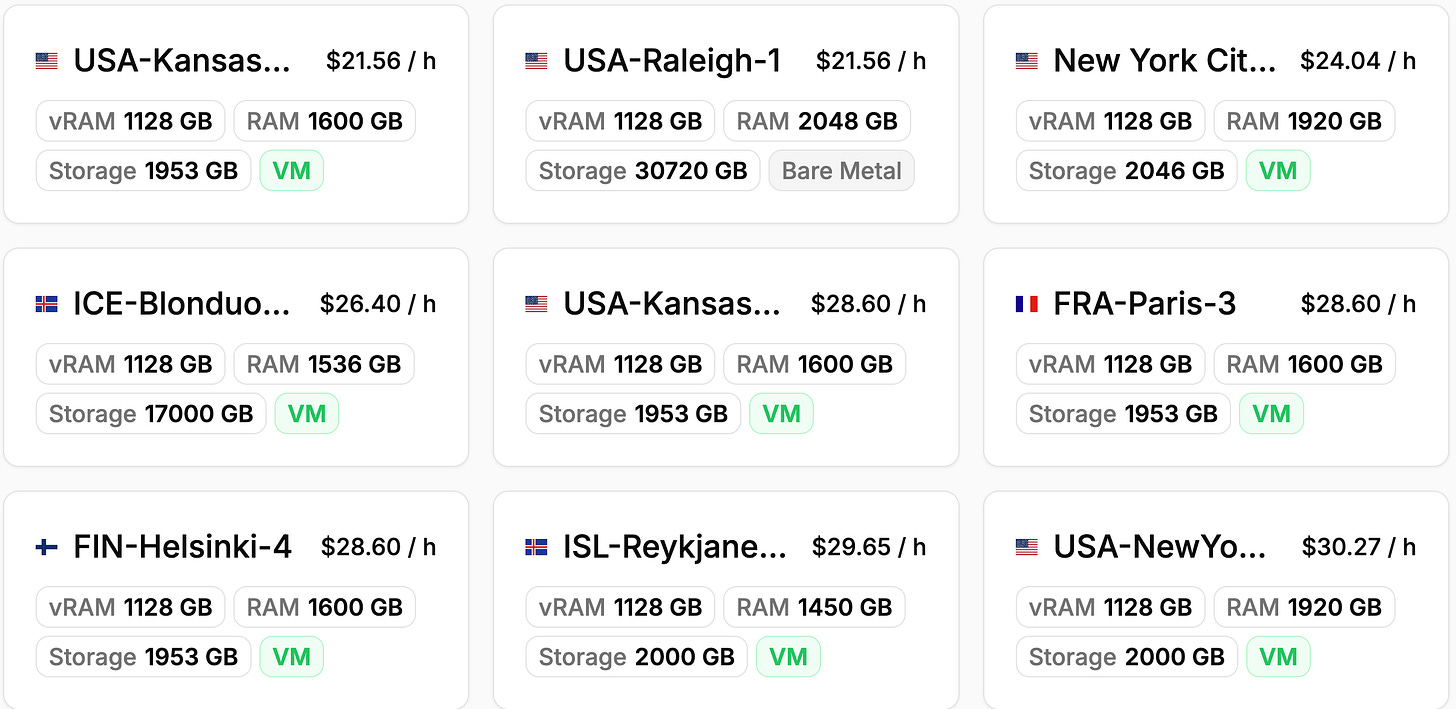Click the US flag on New York Cit card
Screen dimensions: 1456x709
coord(1026,61)
